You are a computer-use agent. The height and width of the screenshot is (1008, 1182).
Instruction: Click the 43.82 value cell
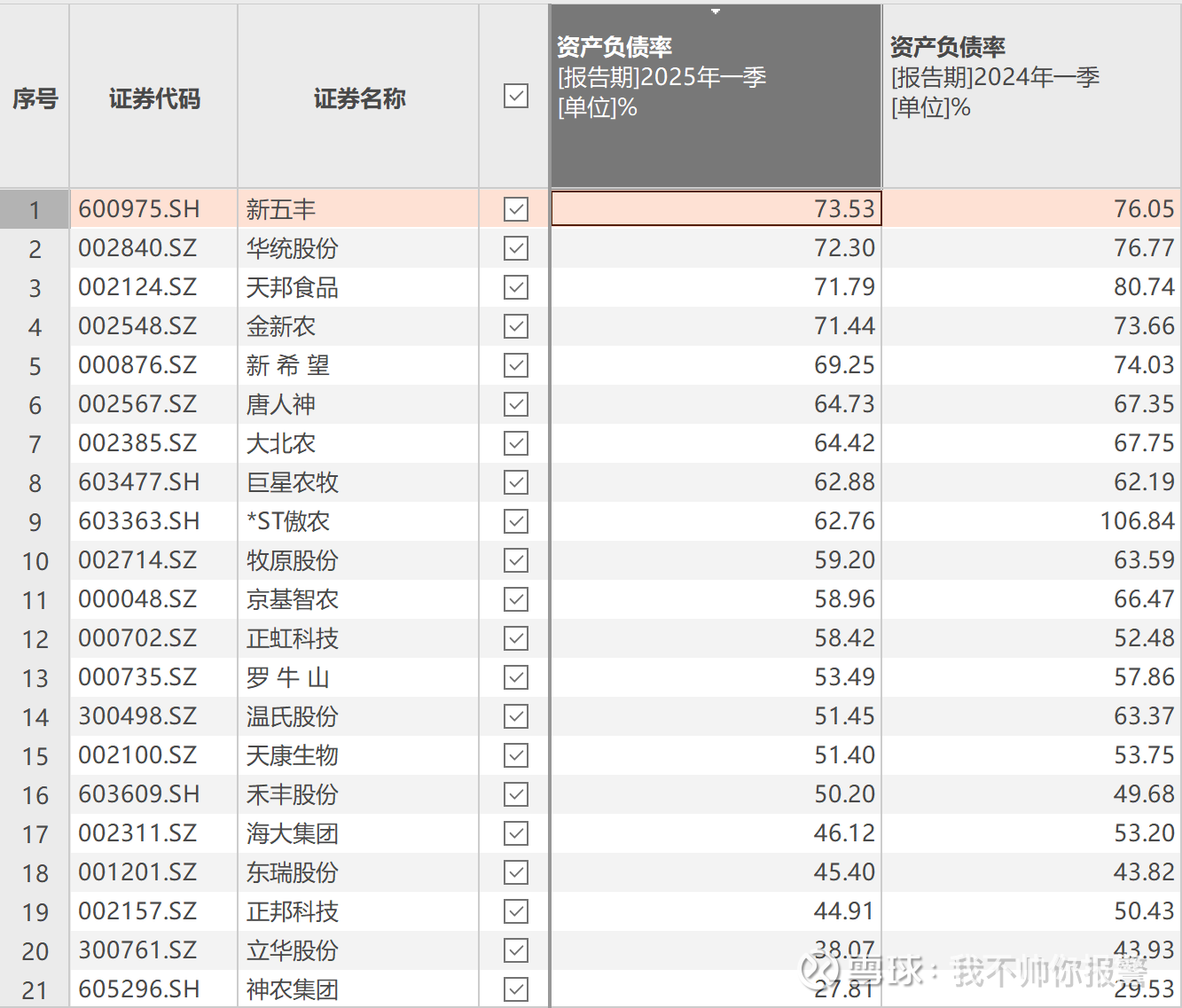coord(1032,872)
